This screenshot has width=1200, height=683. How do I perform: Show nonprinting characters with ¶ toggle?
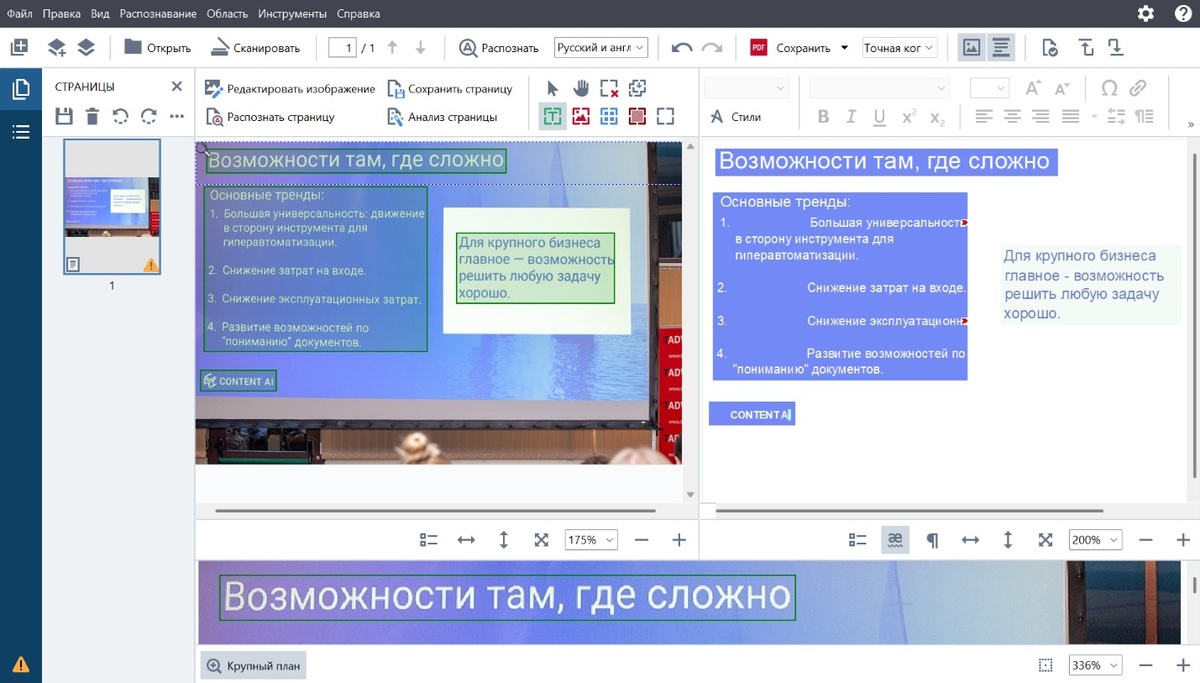[931, 539]
